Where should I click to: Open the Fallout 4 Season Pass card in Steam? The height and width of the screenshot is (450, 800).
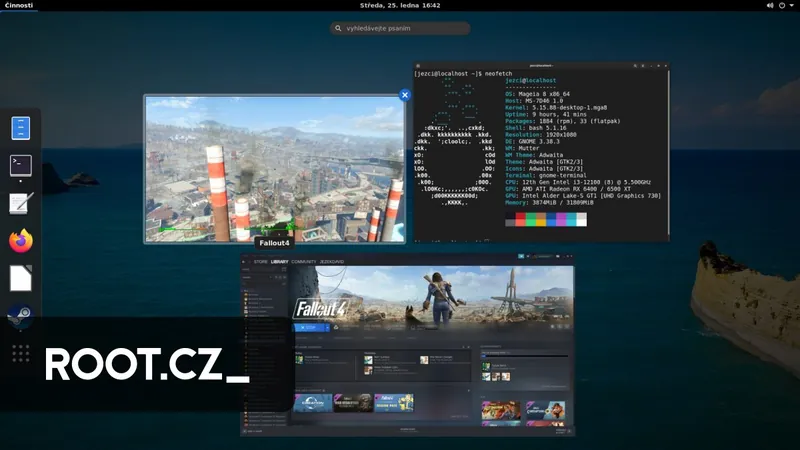pyautogui.click(x=394, y=403)
